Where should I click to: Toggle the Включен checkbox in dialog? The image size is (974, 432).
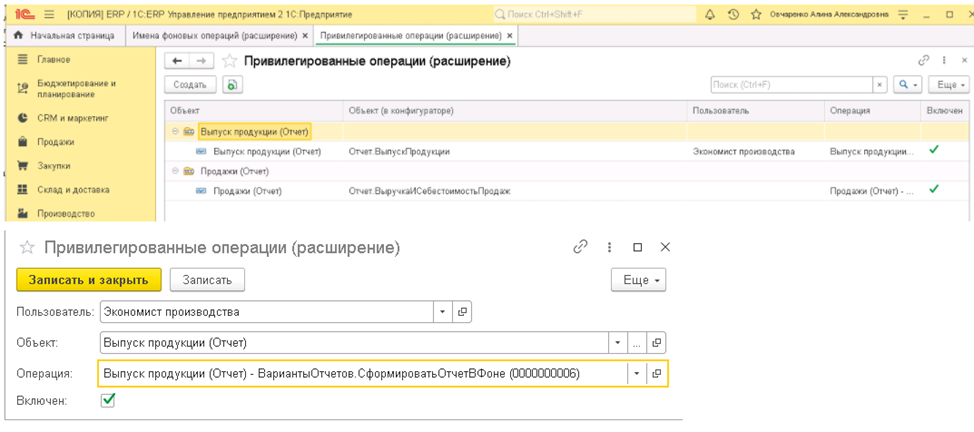tap(108, 400)
